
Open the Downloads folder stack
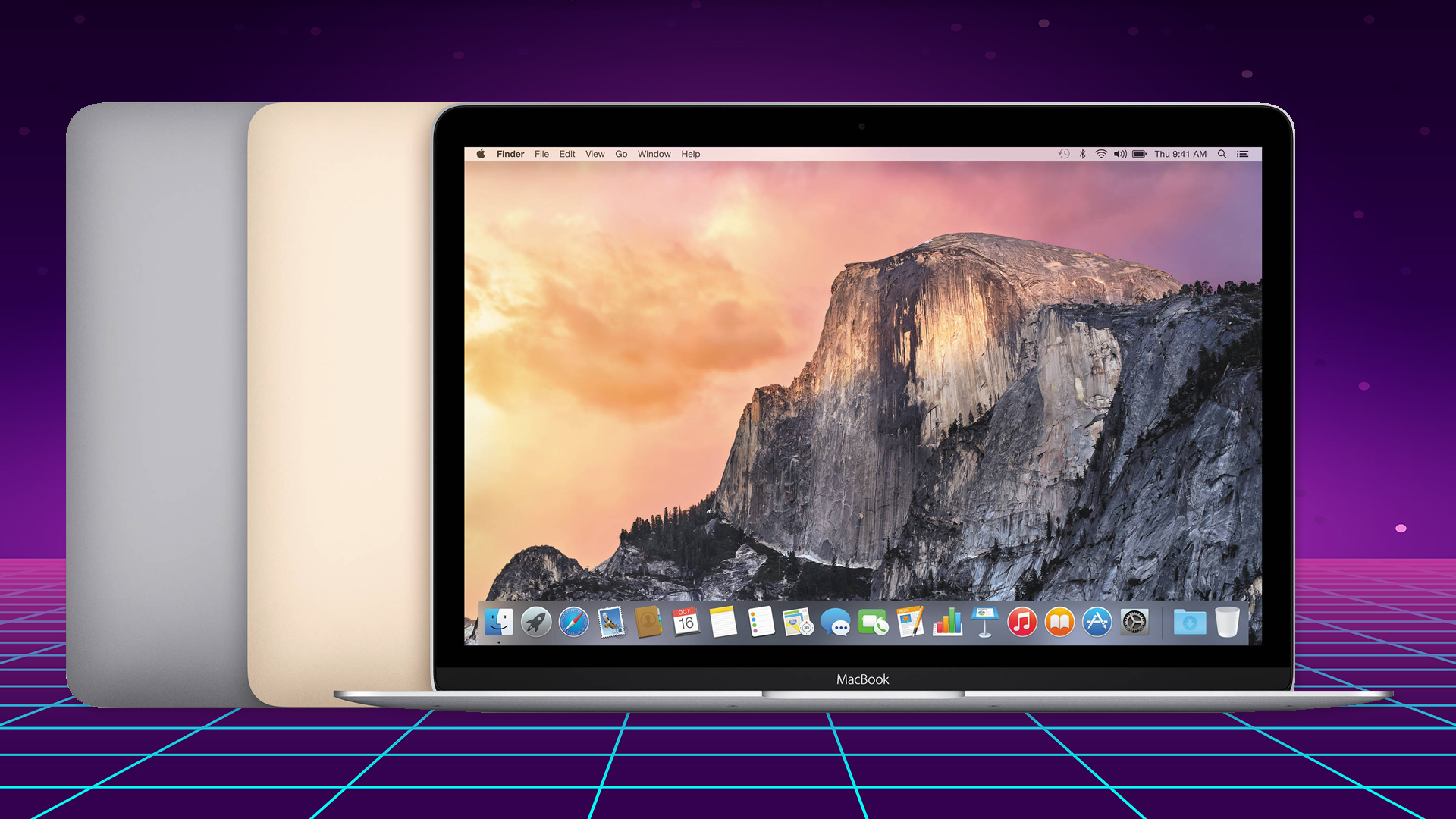[x=1189, y=623]
